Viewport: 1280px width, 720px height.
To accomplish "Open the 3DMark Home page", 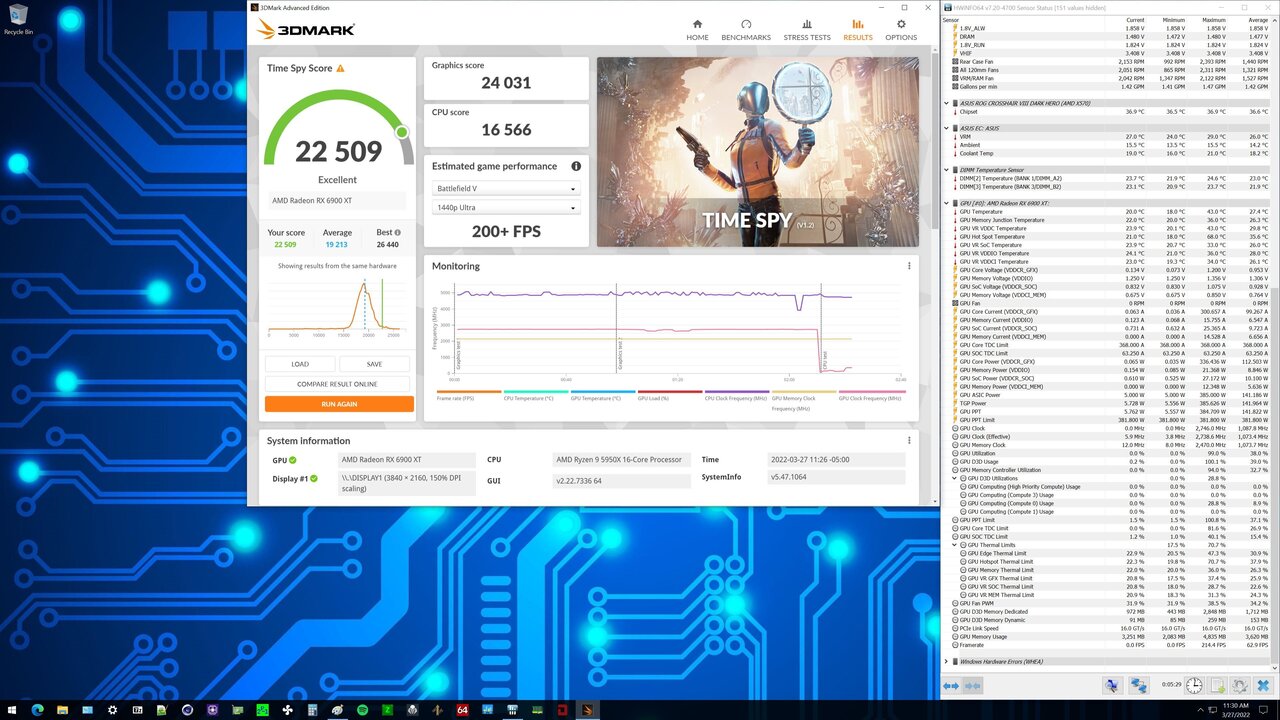I will 697,29.
